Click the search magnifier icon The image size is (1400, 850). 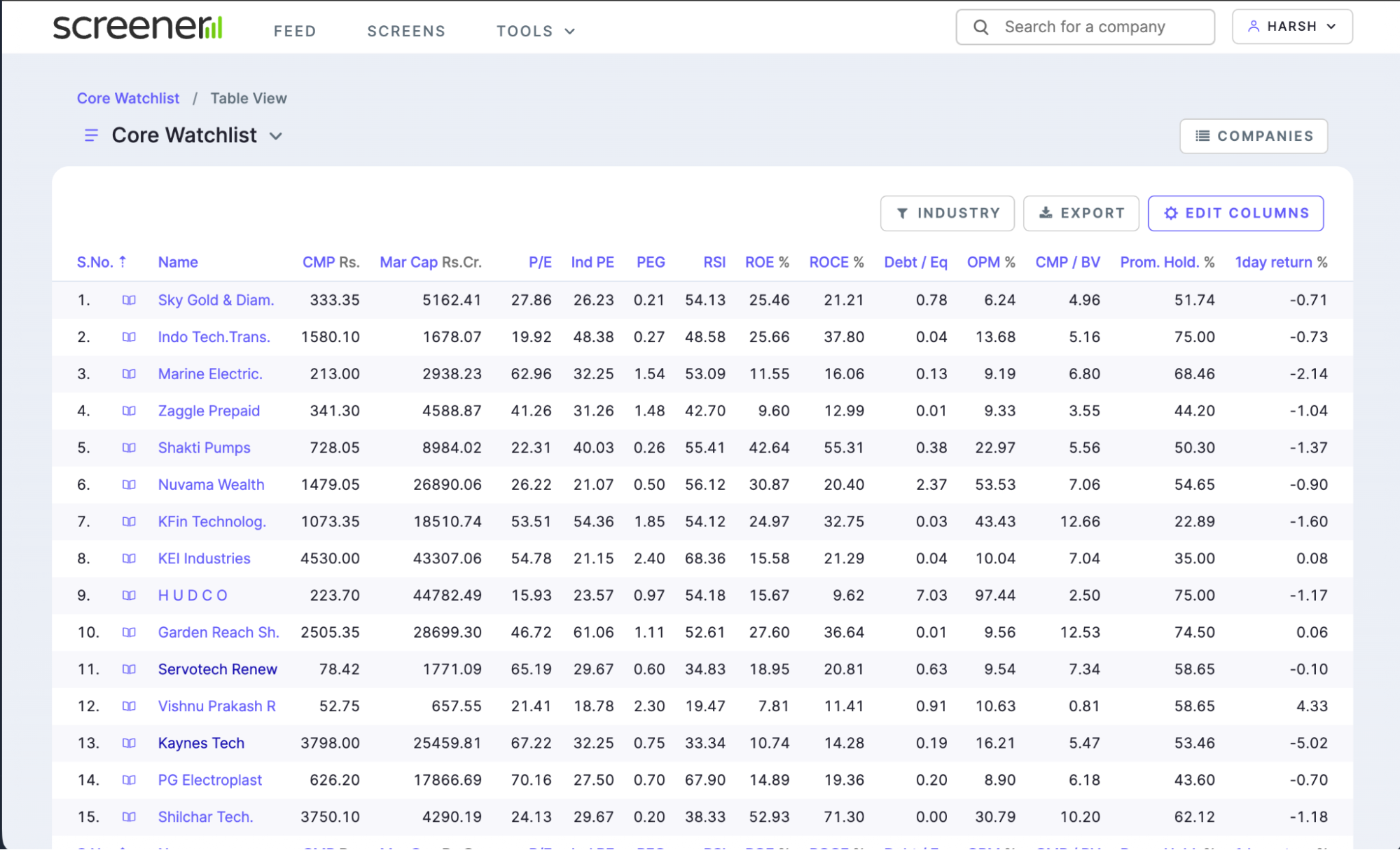[x=980, y=27]
